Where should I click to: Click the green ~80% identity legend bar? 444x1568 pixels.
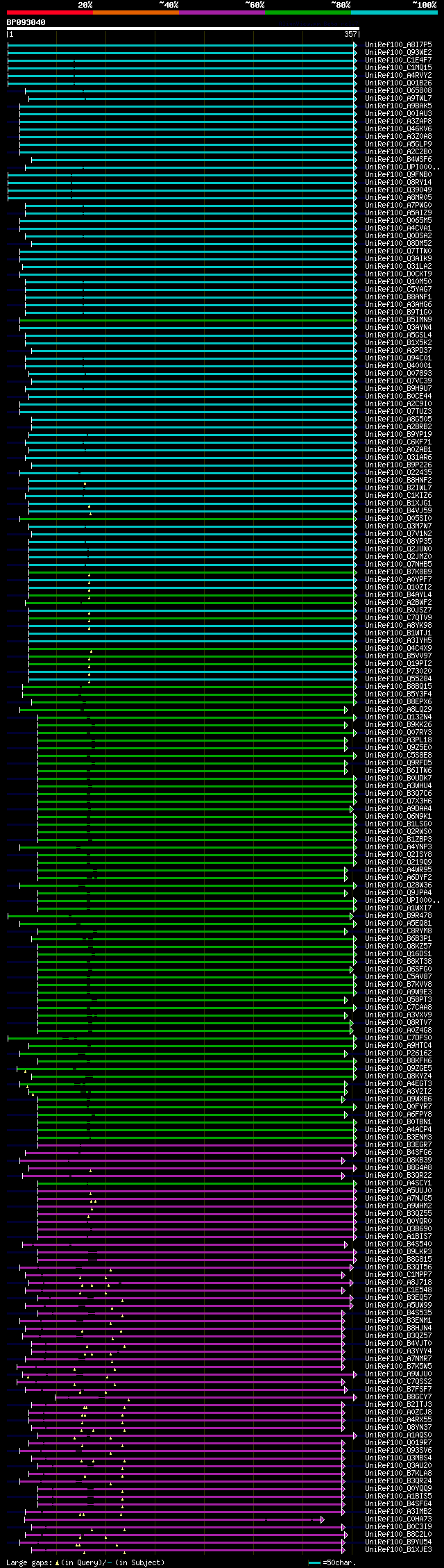308,12
